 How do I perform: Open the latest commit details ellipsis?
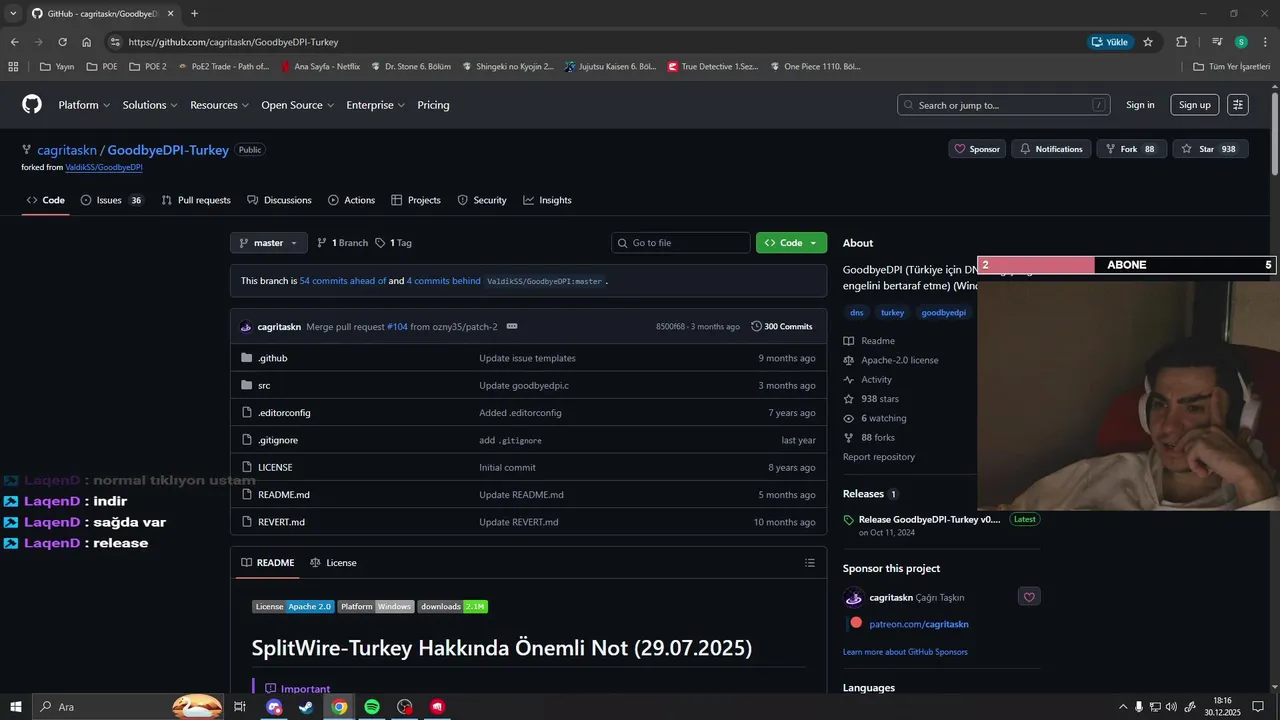click(x=512, y=326)
